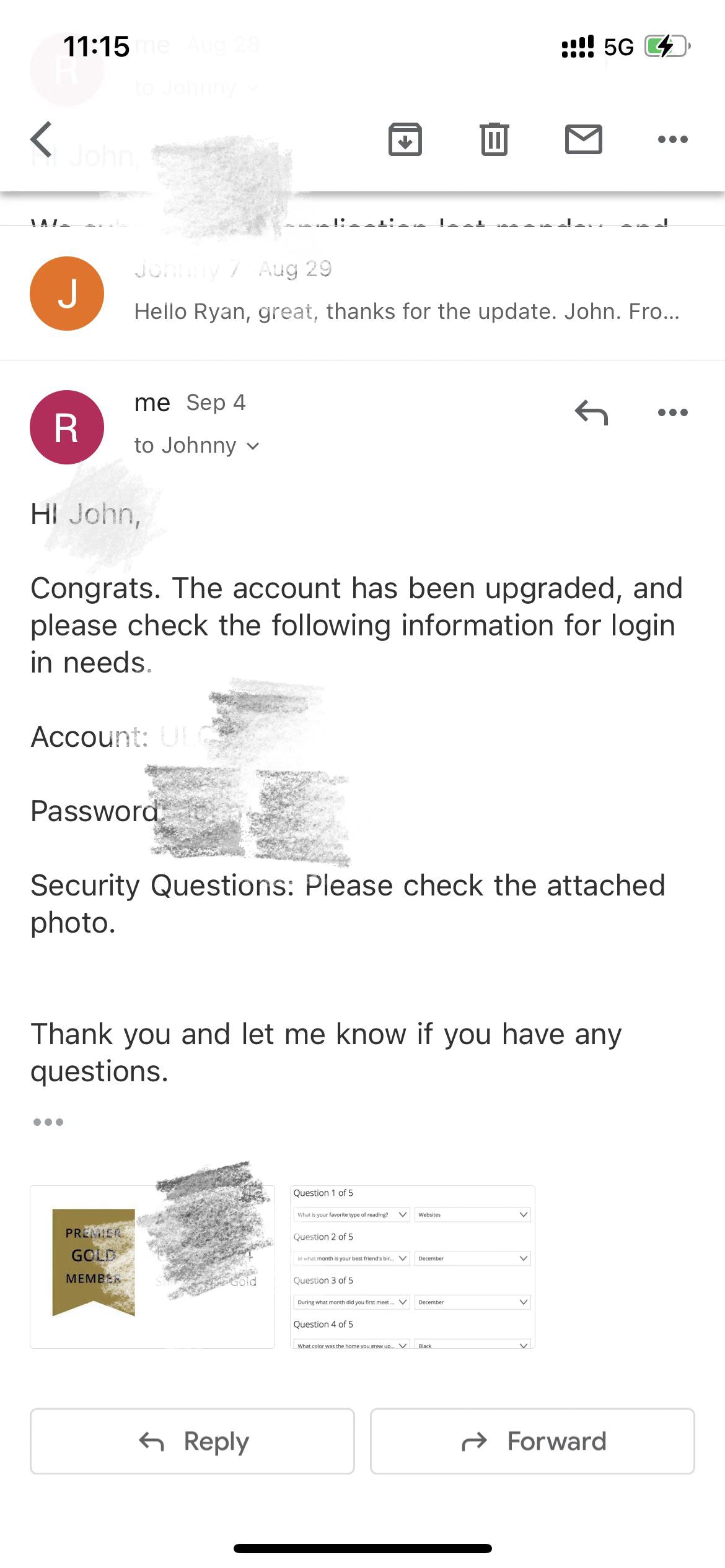Tap the back arrow to exit email

(42, 140)
